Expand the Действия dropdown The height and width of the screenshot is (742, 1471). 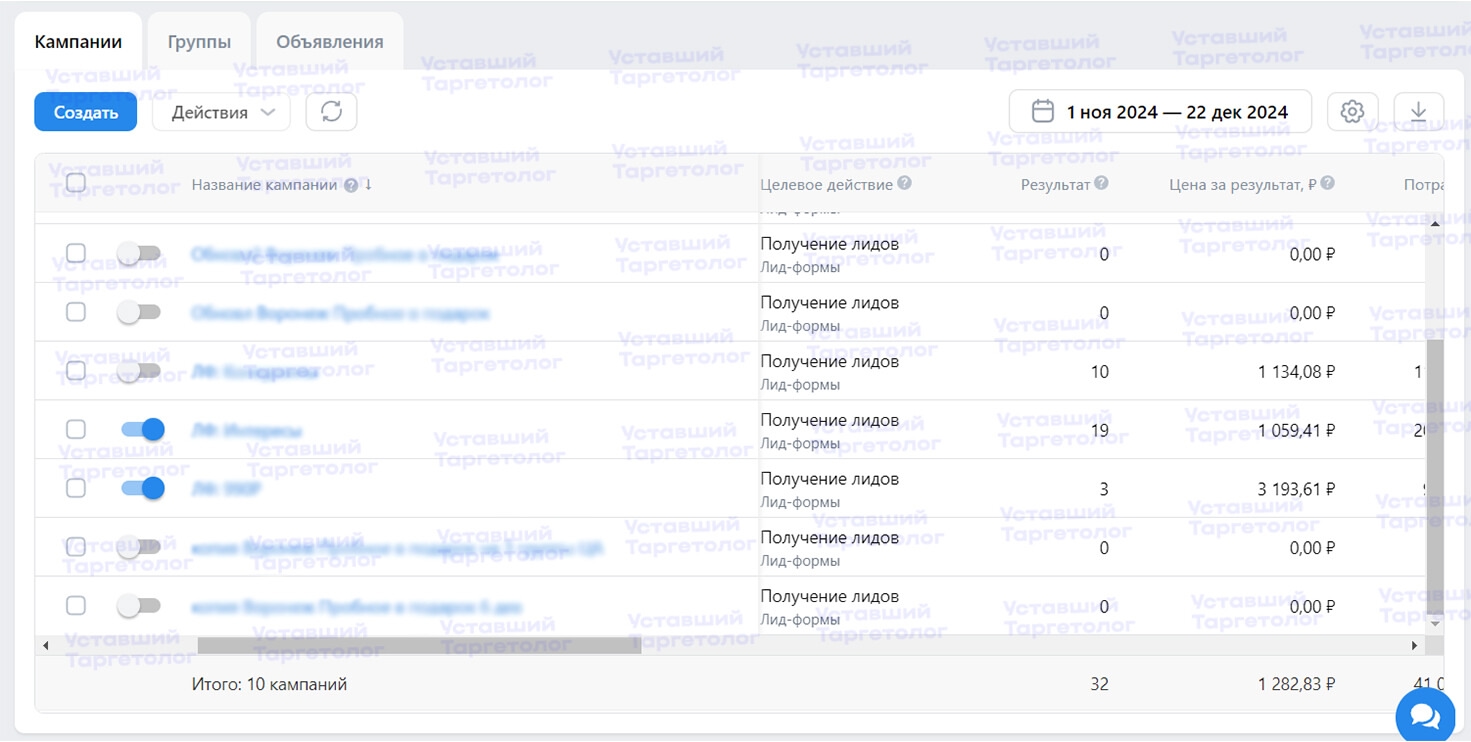[221, 112]
